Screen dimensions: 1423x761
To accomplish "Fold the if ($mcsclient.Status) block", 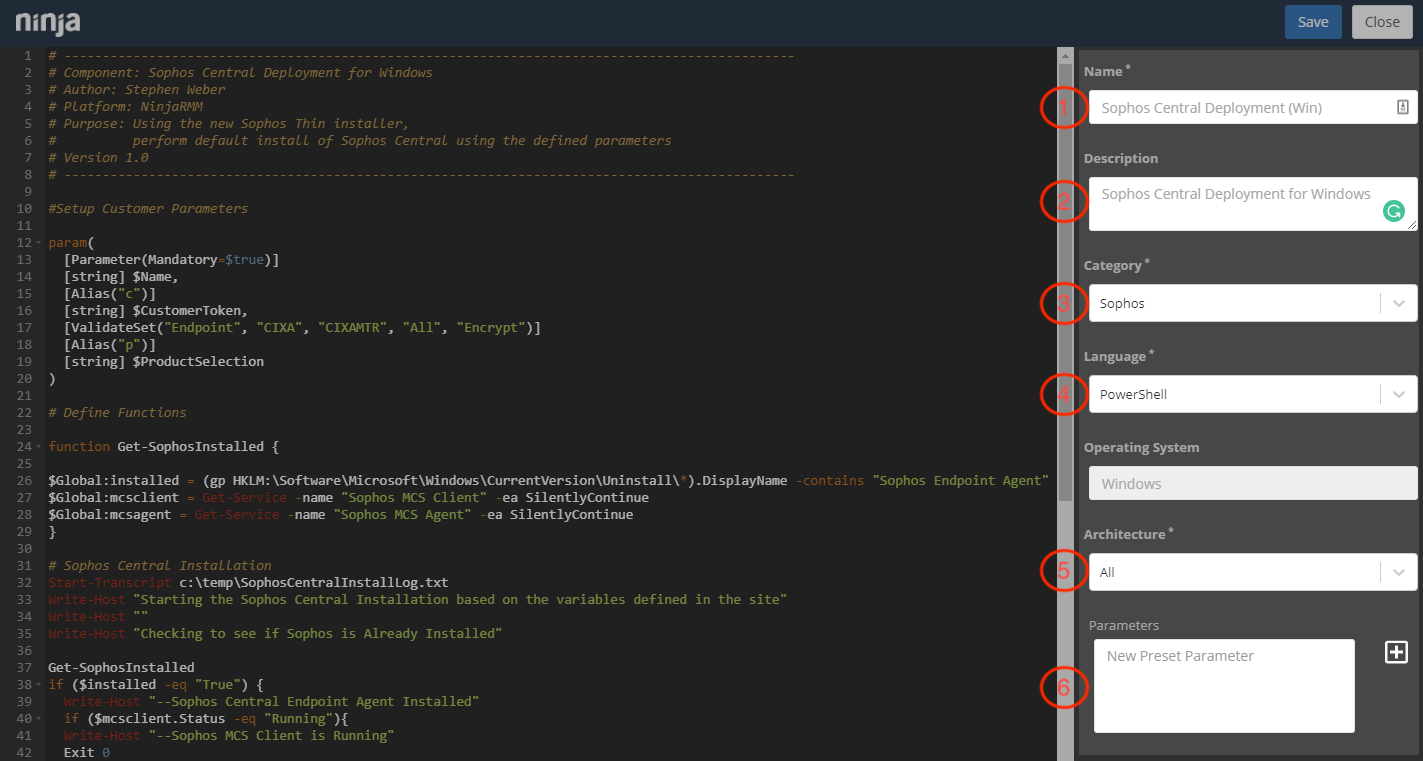I will [40, 719].
